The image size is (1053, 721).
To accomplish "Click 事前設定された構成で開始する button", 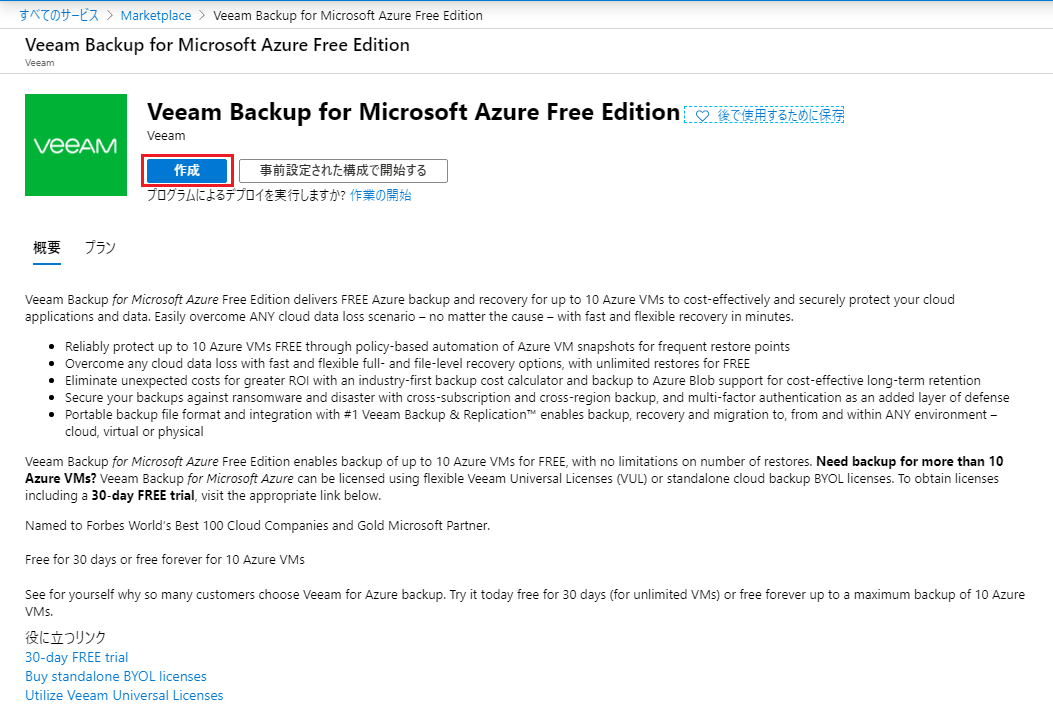I will [x=343, y=171].
